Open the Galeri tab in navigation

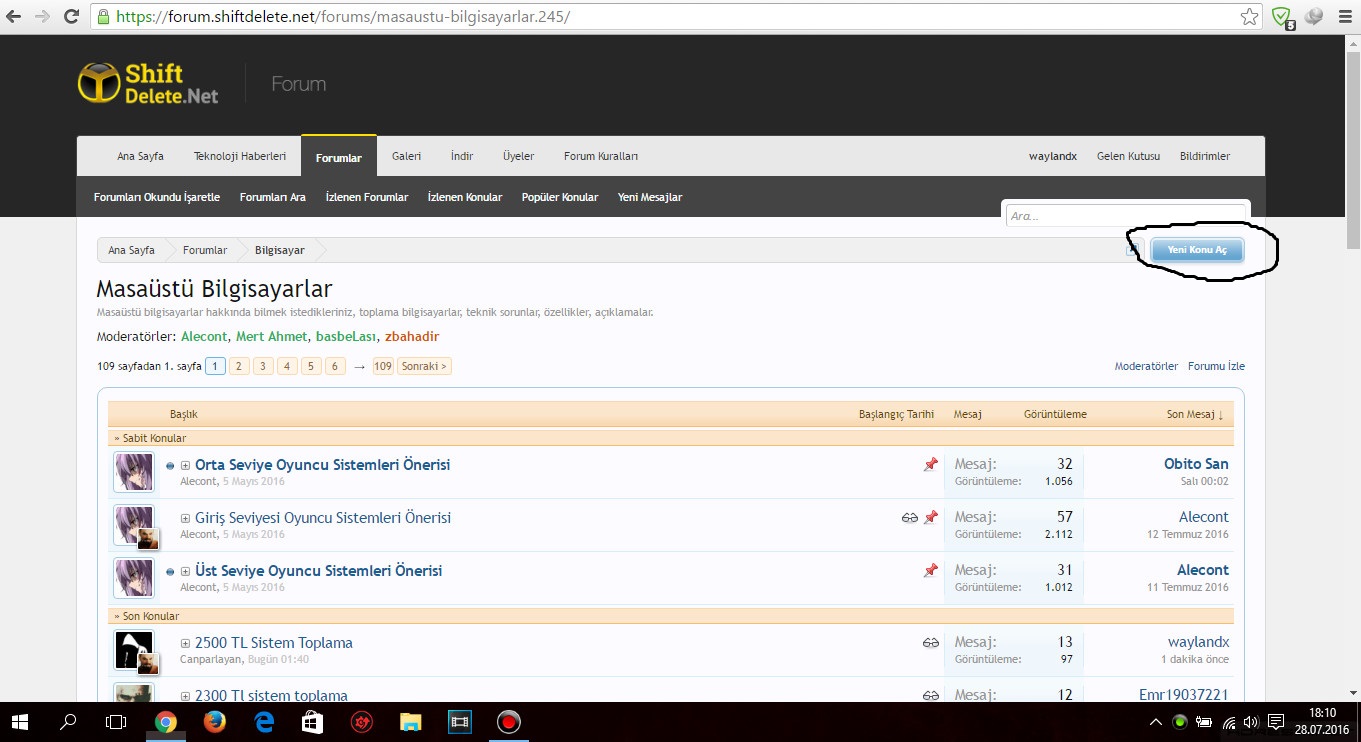(406, 156)
